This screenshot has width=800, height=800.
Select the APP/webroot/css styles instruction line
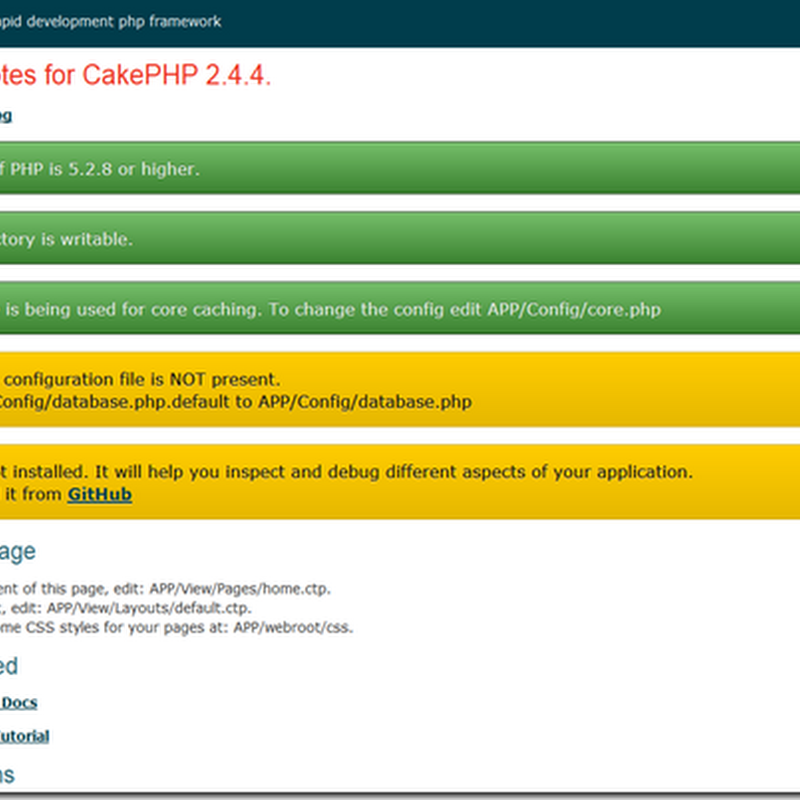[x=177, y=627]
